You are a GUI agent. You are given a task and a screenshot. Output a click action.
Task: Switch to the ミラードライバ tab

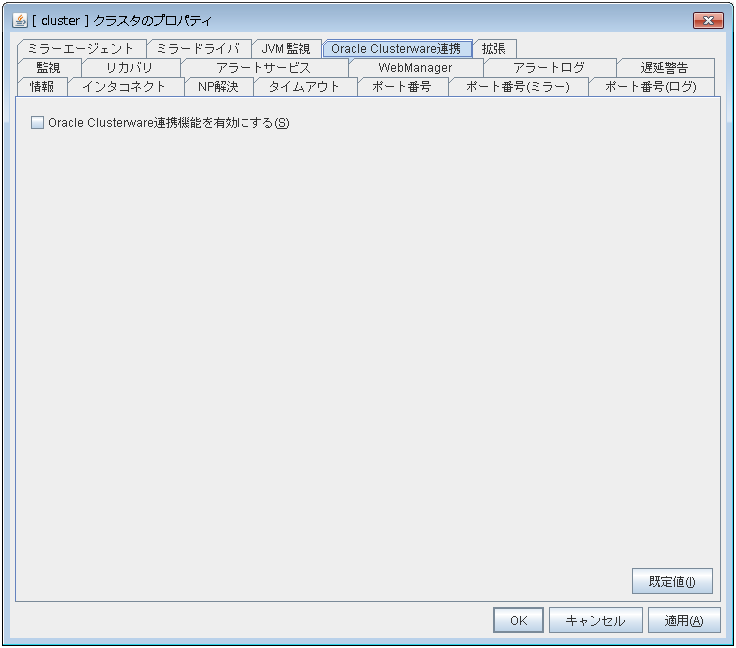point(199,49)
